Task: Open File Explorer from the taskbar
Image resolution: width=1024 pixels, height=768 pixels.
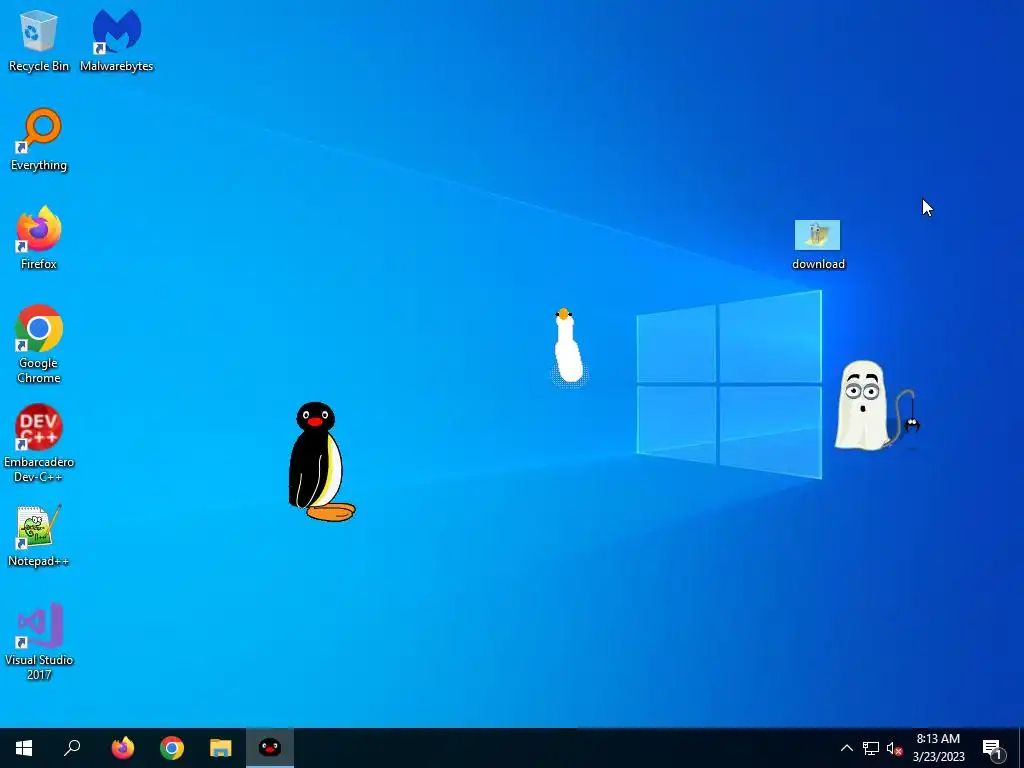Action: (221, 748)
